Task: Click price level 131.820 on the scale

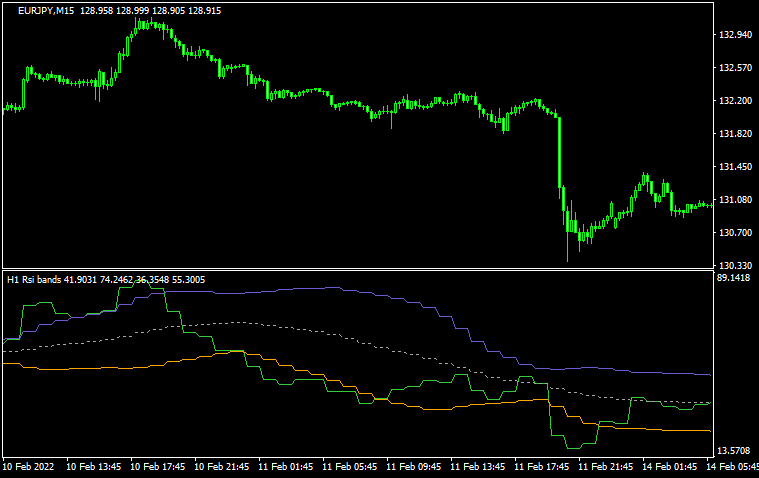Action: click(x=736, y=133)
